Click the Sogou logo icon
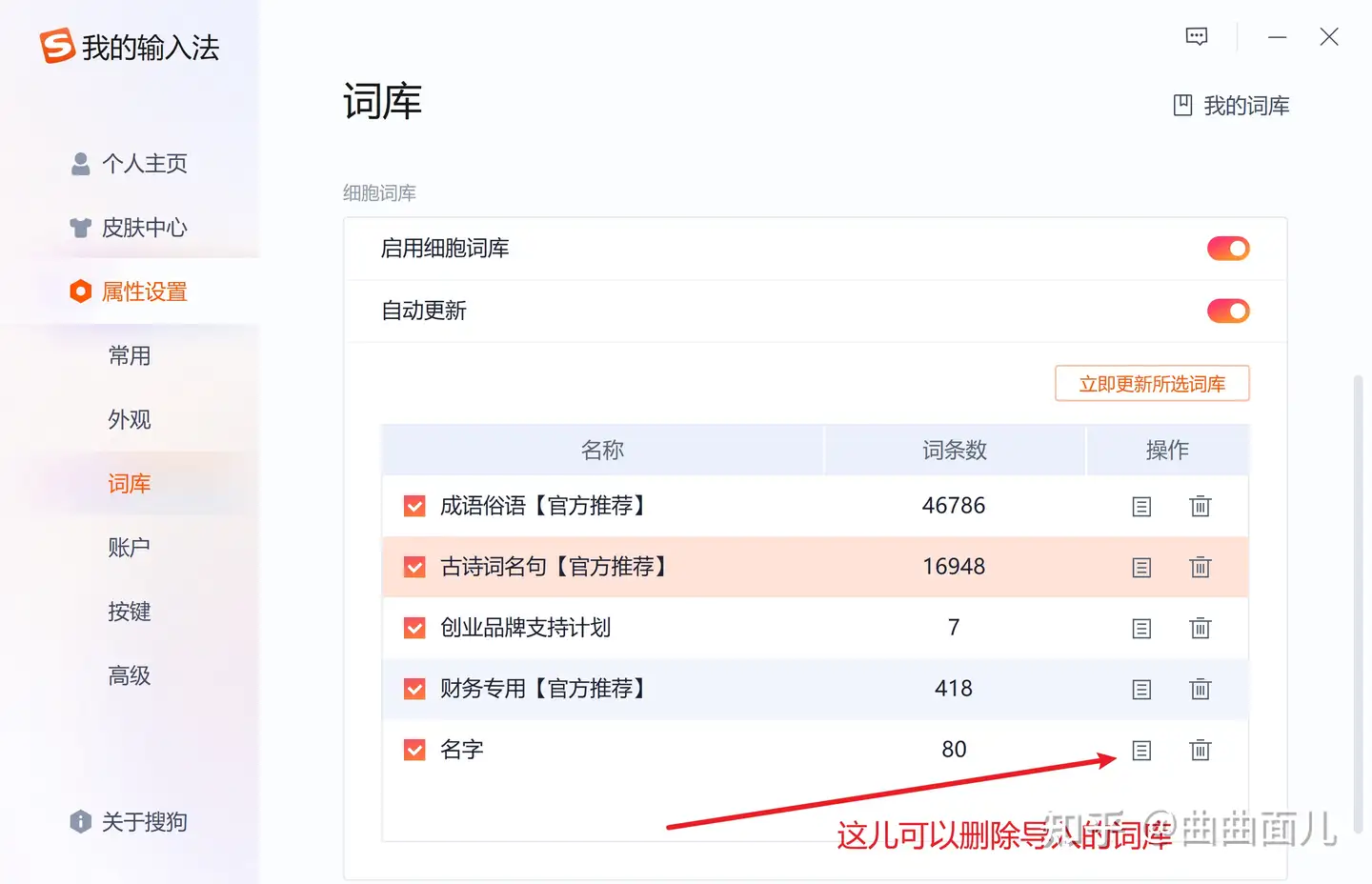The width and height of the screenshot is (1372, 884). tap(57, 46)
